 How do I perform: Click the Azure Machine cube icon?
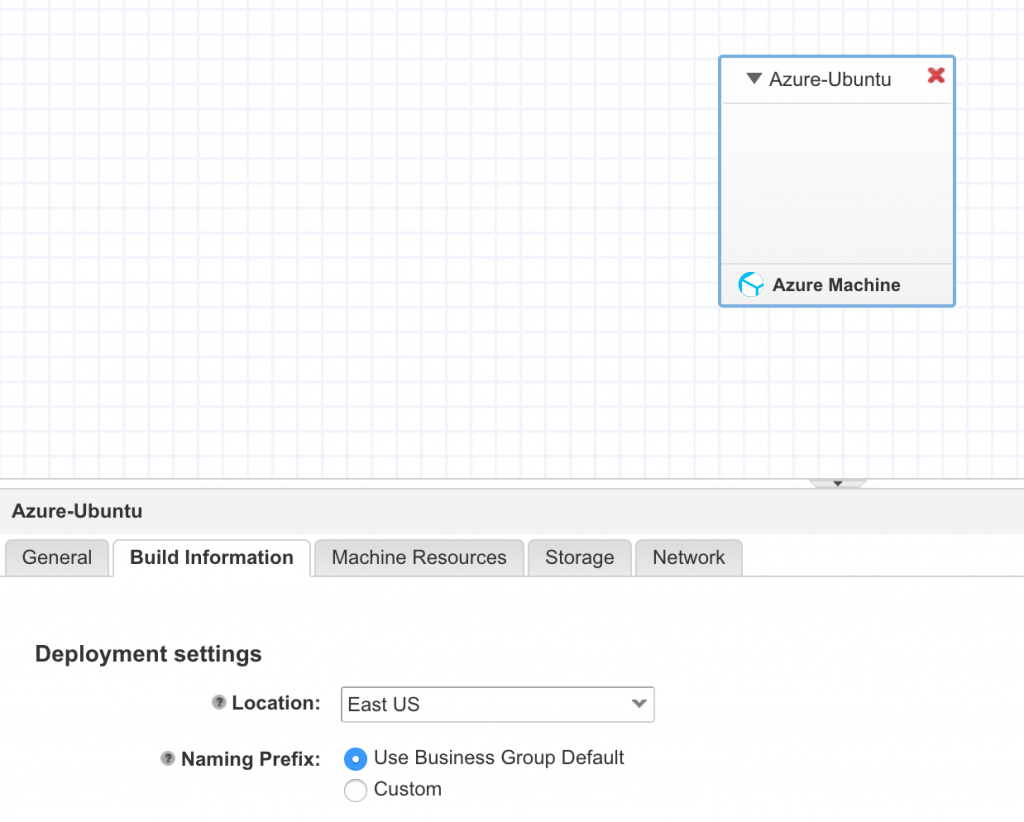pyautogui.click(x=750, y=285)
